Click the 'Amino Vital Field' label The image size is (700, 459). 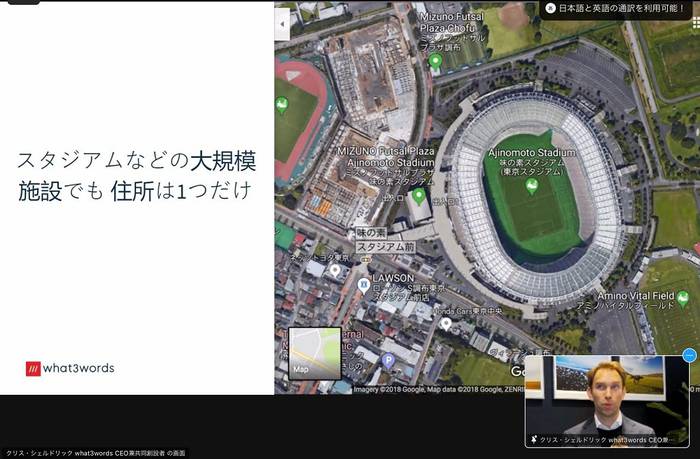coord(636,296)
